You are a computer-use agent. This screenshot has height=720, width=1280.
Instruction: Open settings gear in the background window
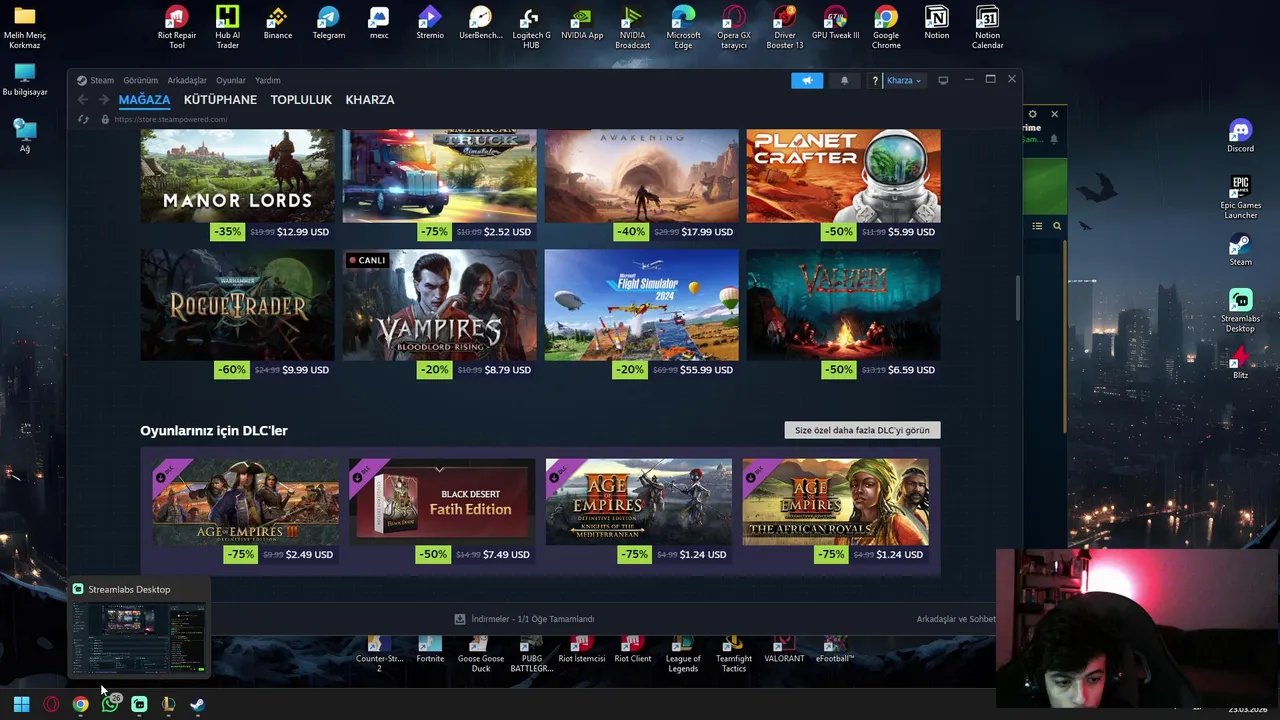point(1033,114)
